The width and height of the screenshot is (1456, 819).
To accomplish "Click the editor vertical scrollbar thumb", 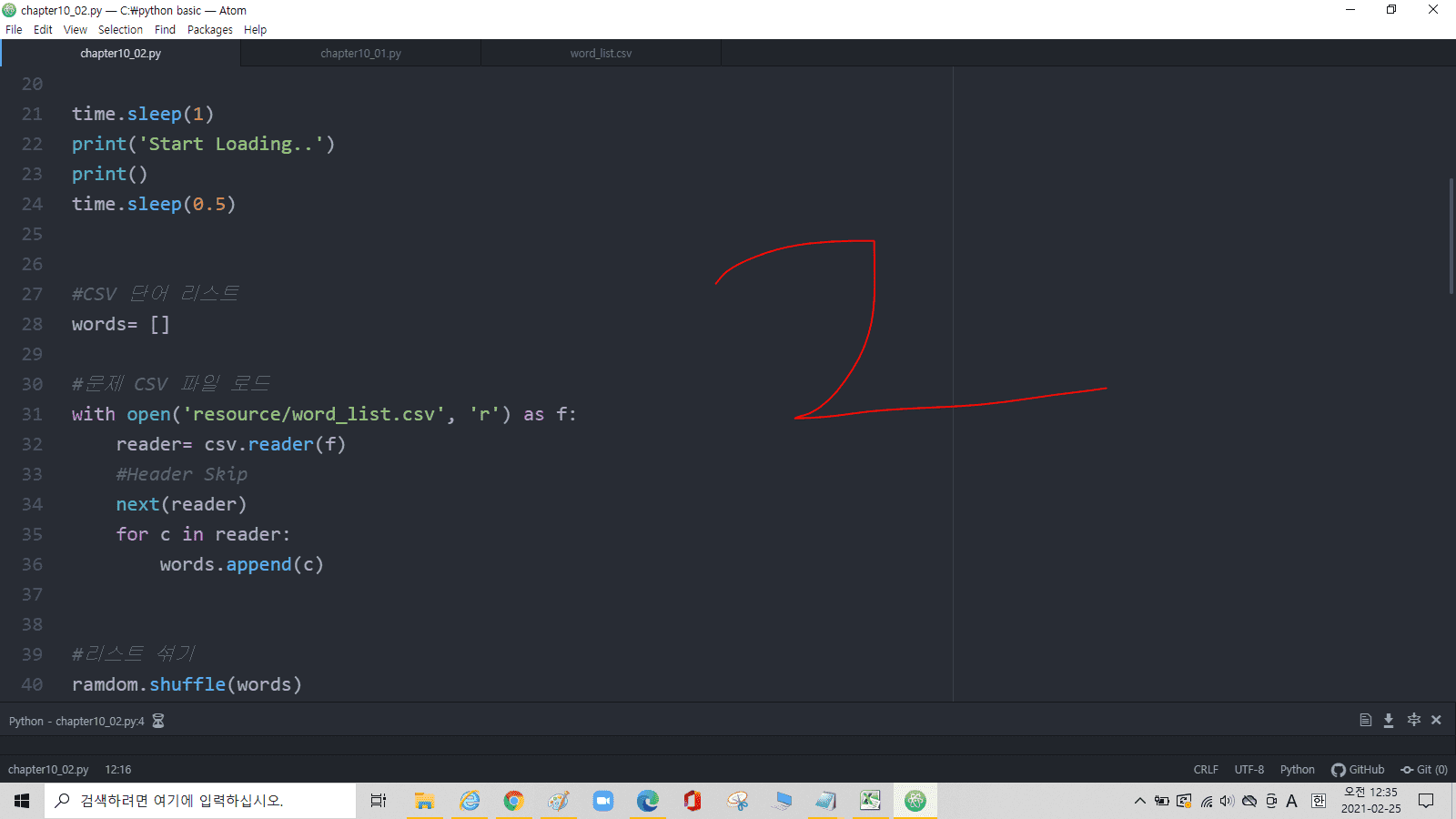I will [x=1451, y=237].
